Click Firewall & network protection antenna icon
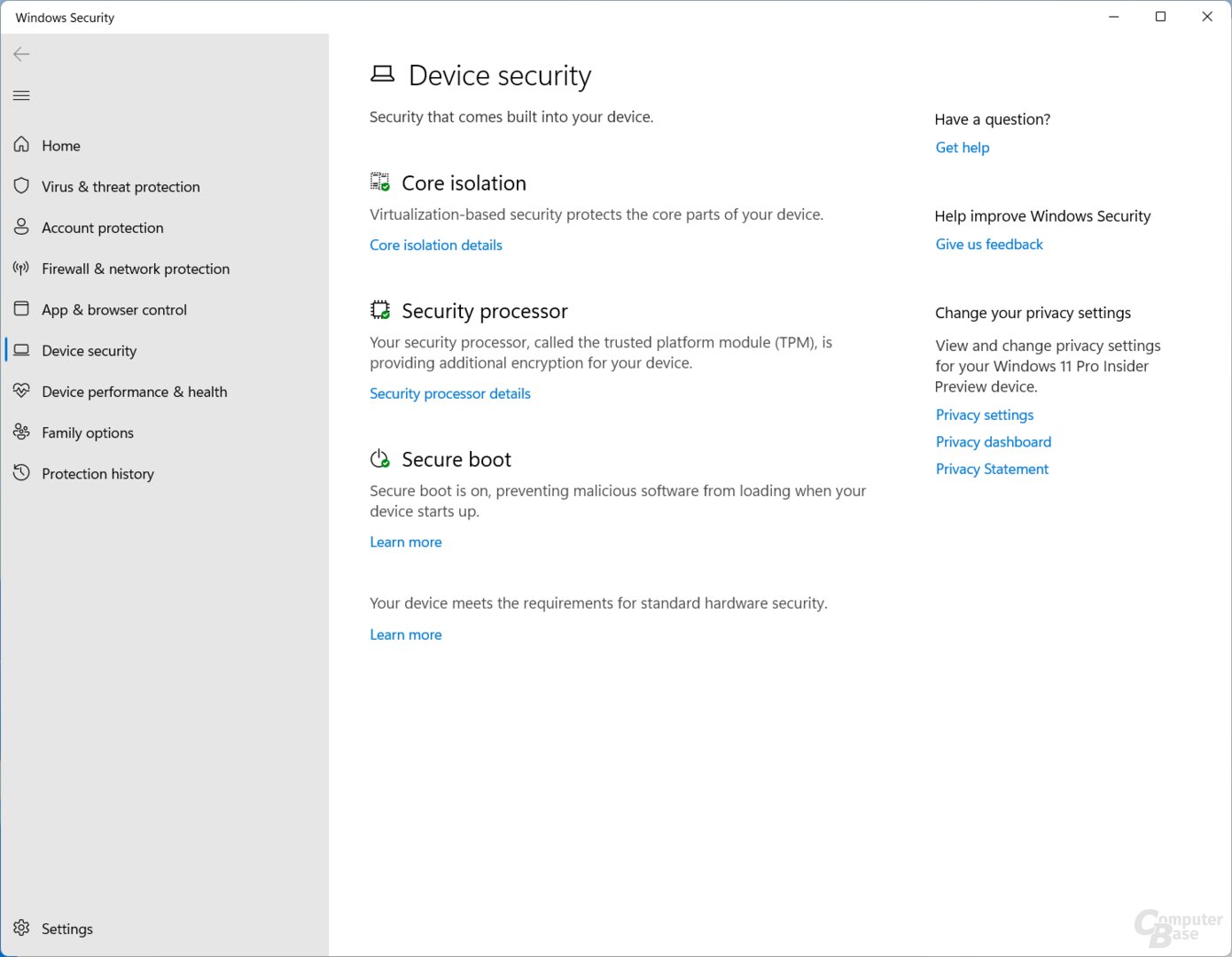Screen dimensions: 1232x957 coord(22,268)
